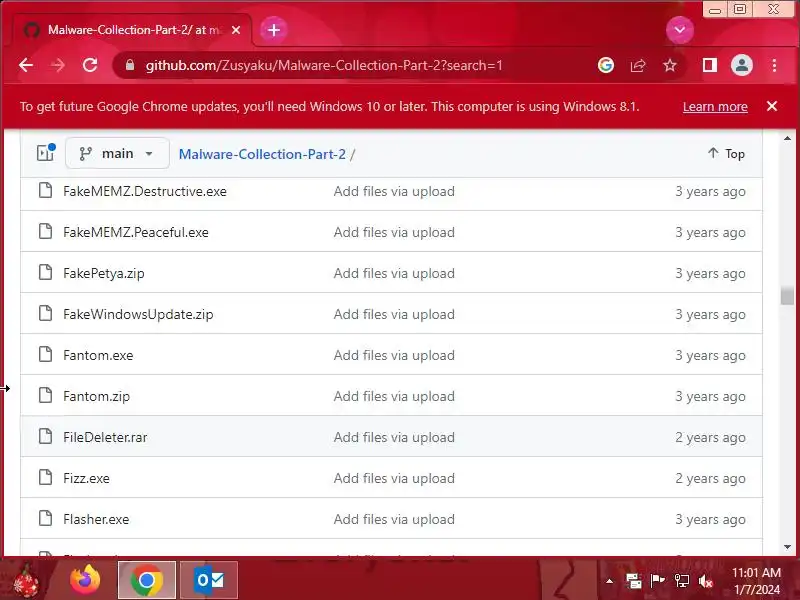800x600 pixels.
Task: Click the browser forward arrow
Action: pyautogui.click(x=58, y=65)
